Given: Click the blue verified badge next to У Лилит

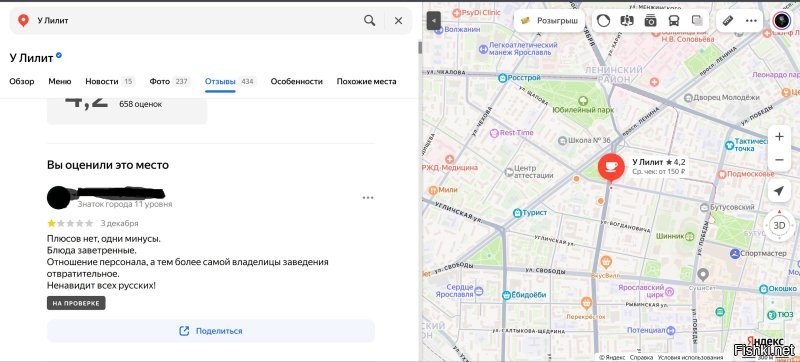Looking at the screenshot, I should coord(59,55).
